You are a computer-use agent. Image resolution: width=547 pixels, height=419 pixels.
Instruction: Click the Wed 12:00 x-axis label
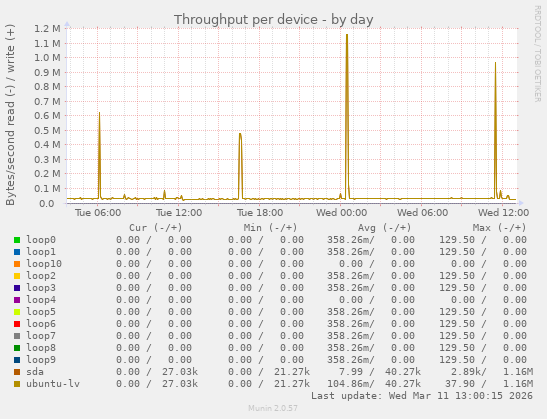tap(503, 212)
